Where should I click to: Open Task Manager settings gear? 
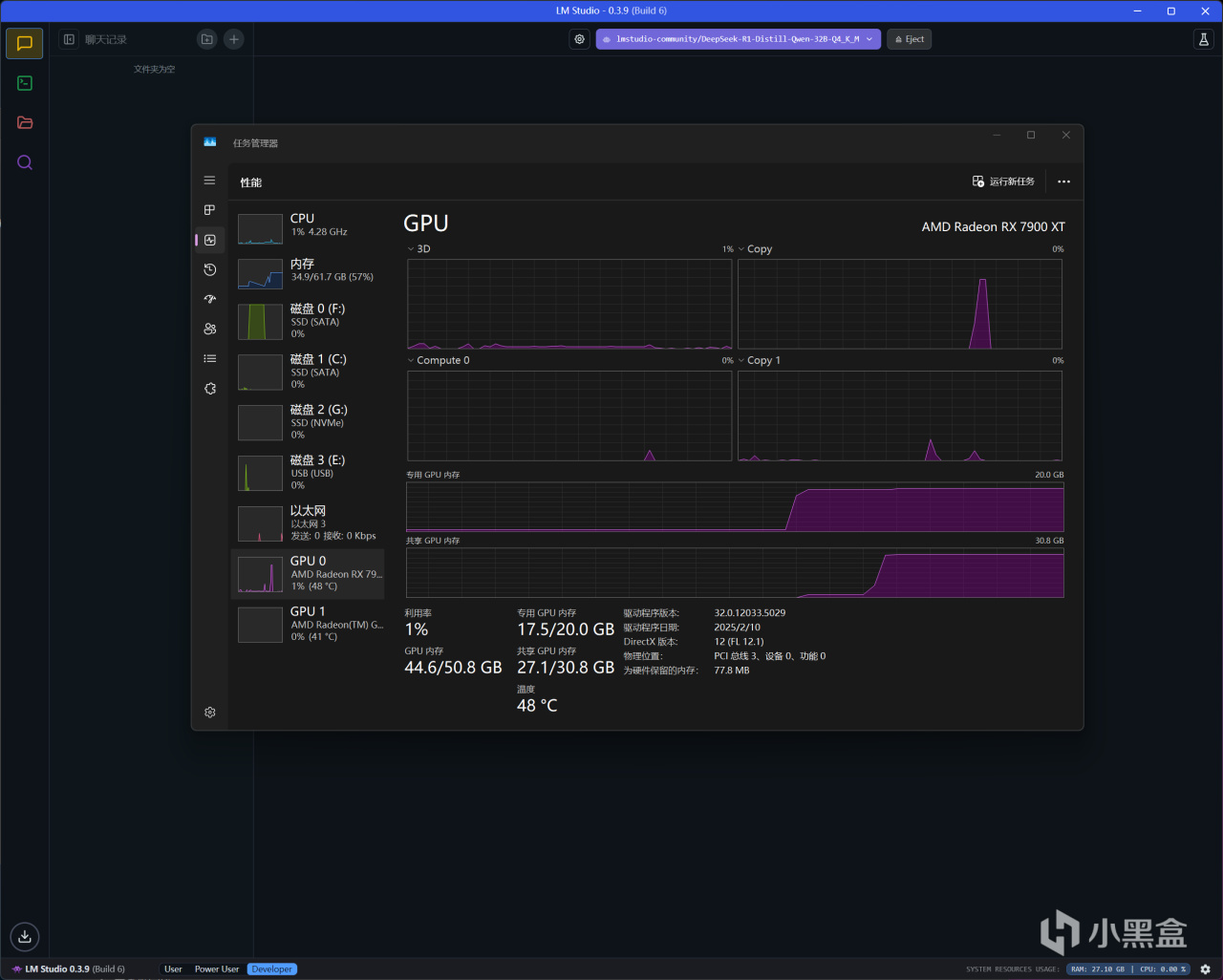pyautogui.click(x=210, y=713)
